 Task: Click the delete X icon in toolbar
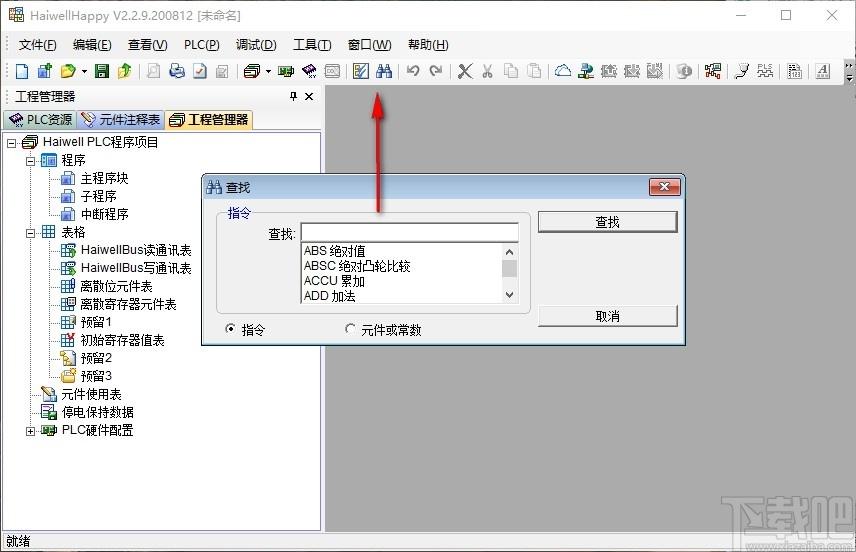click(465, 71)
